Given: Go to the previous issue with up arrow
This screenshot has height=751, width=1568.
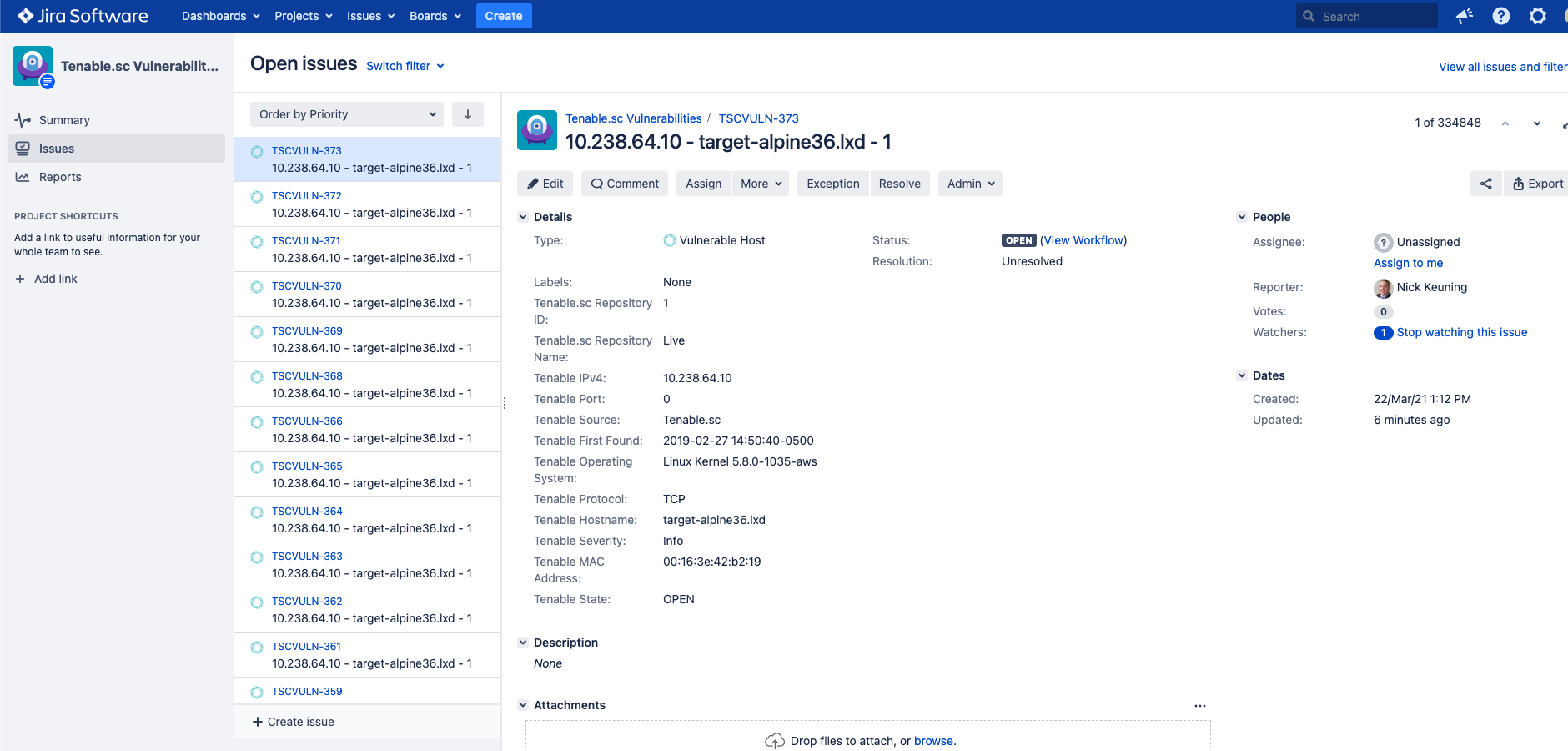Looking at the screenshot, I should (1505, 123).
